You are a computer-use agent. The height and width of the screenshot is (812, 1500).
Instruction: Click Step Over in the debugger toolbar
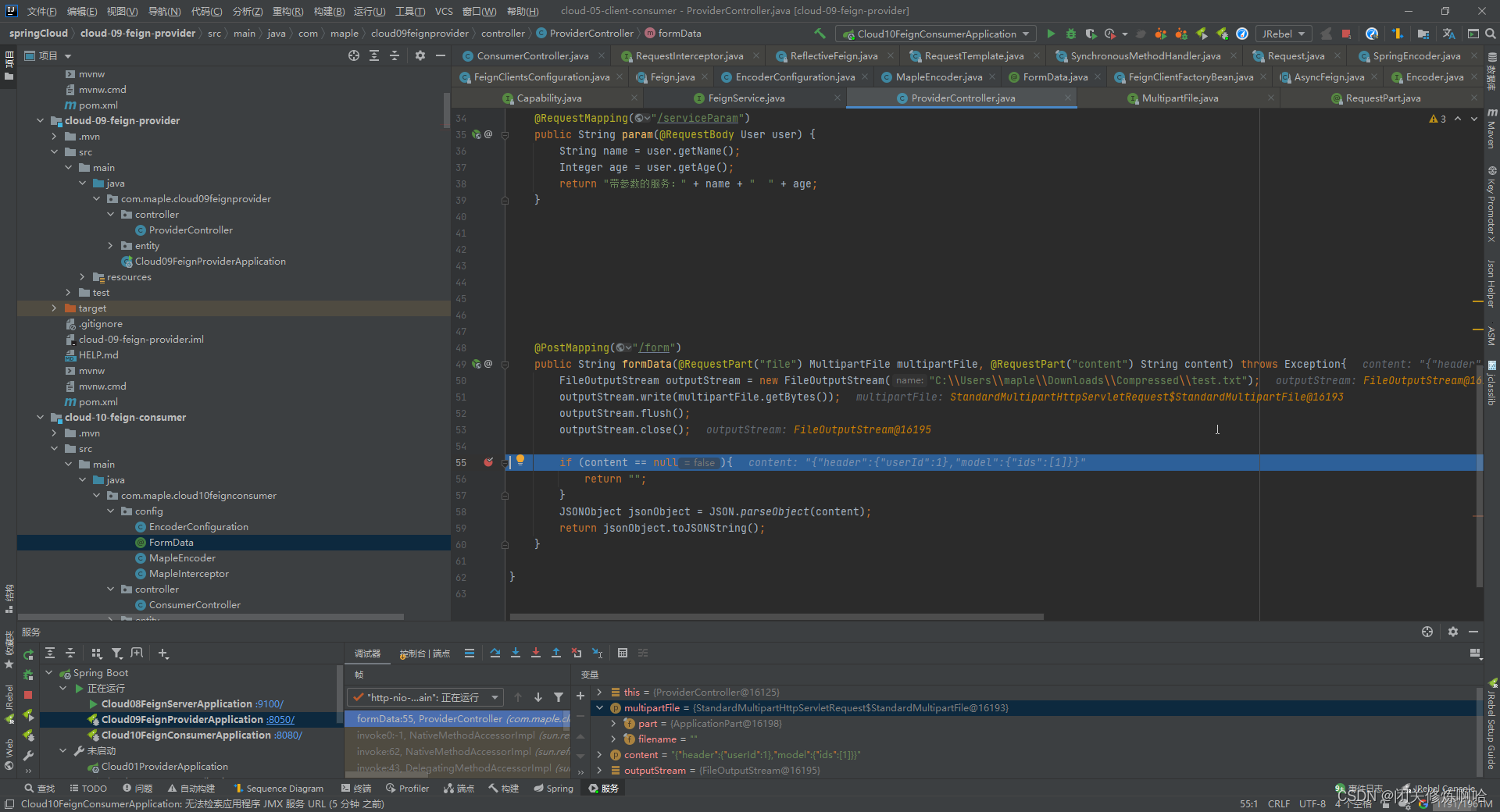[x=495, y=653]
